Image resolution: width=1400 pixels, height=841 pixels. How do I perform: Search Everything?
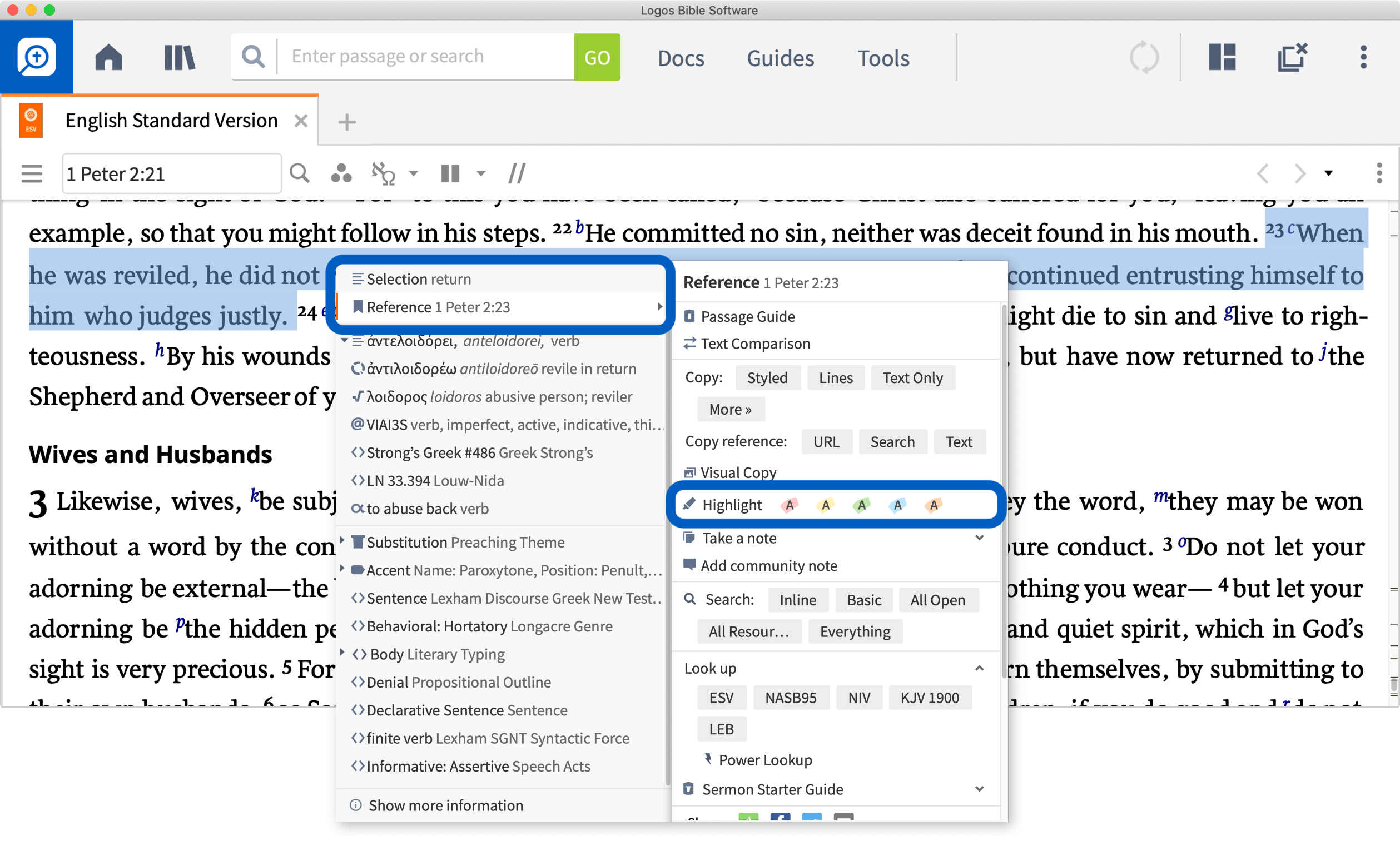pos(855,632)
